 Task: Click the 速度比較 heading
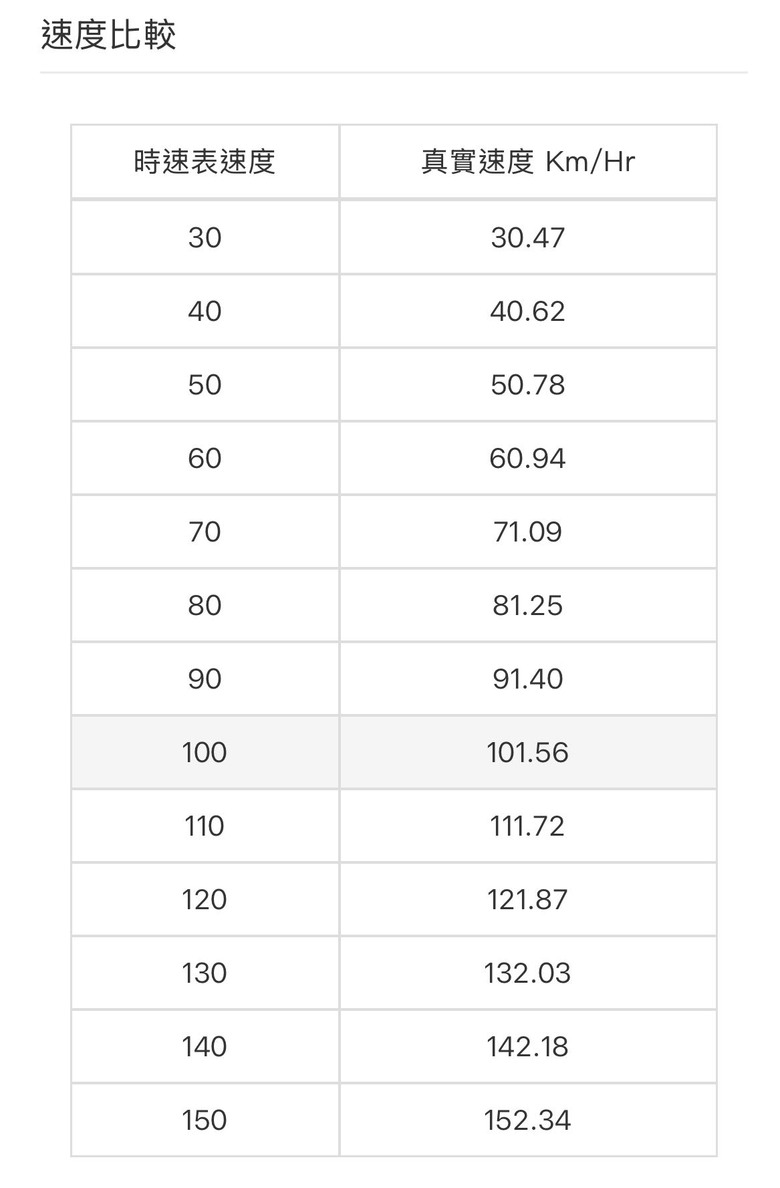108,36
